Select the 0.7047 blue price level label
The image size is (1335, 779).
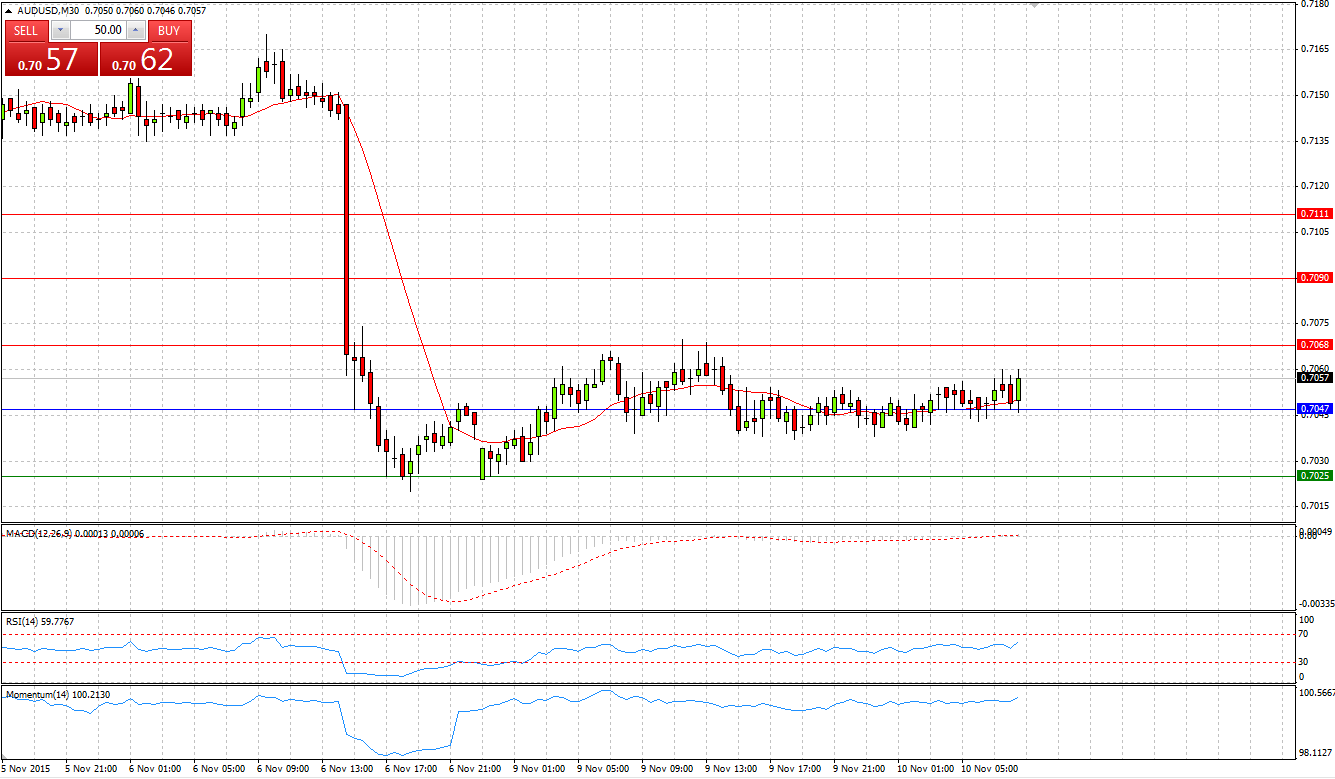tap(1314, 409)
